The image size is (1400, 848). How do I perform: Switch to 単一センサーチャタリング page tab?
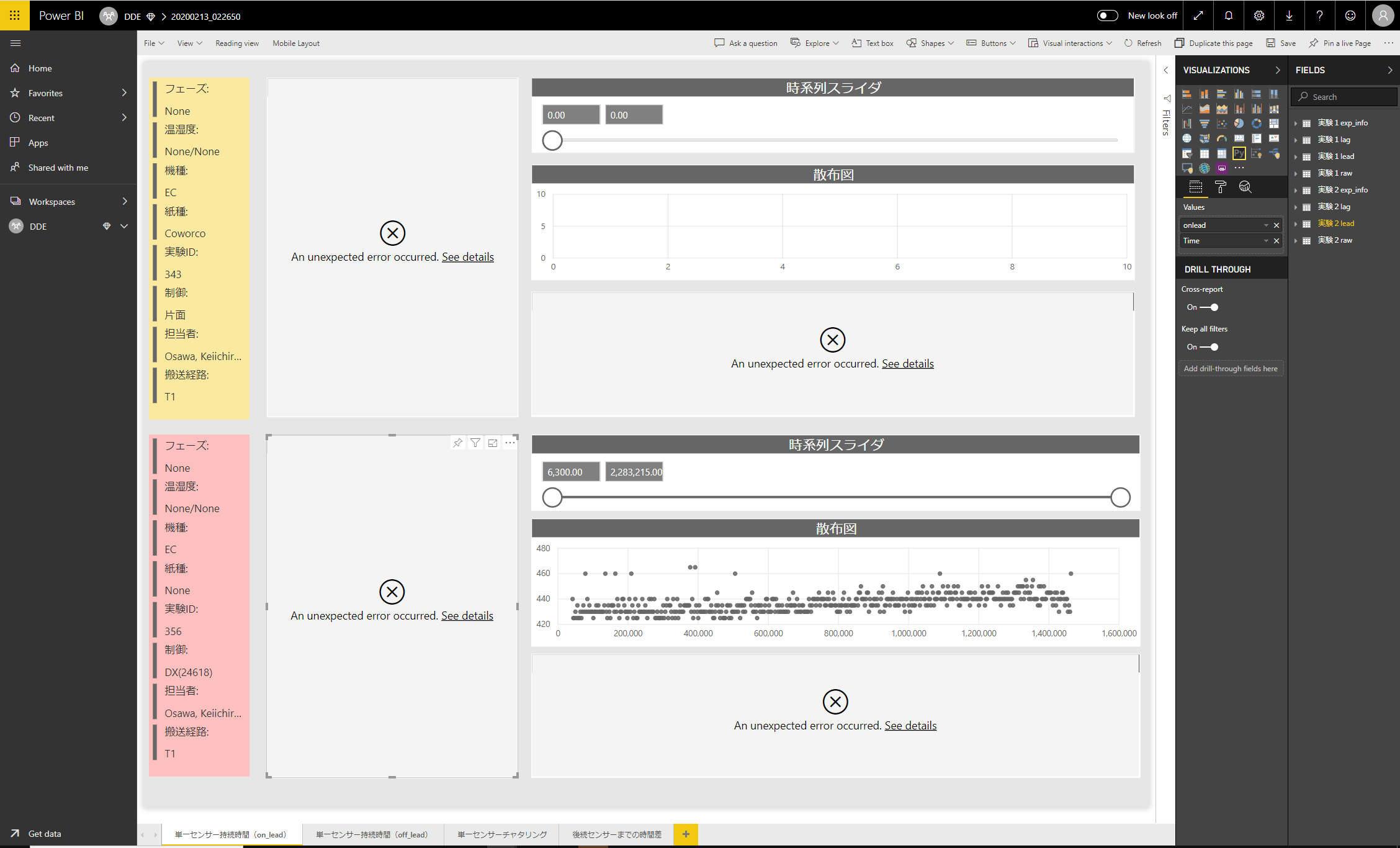[x=502, y=834]
